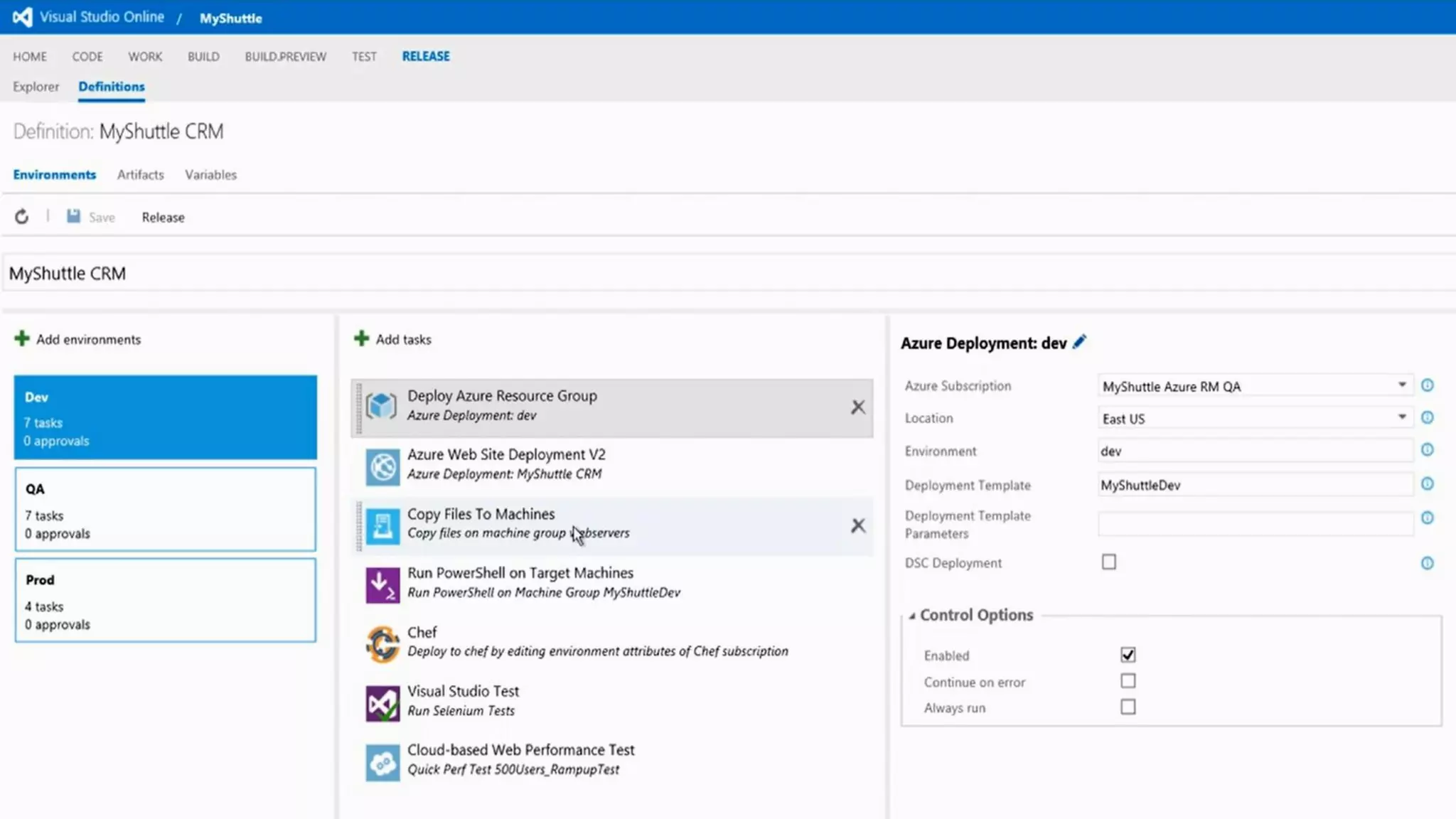Enable the DSC Deployment checkbox
Screen dimensions: 1456x819
(1109, 562)
